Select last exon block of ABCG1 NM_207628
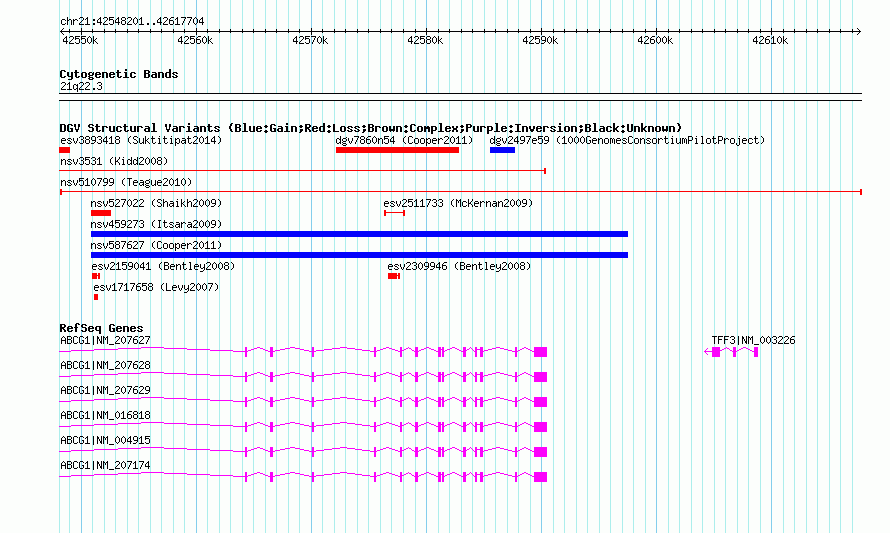890x533 pixels. (540, 377)
